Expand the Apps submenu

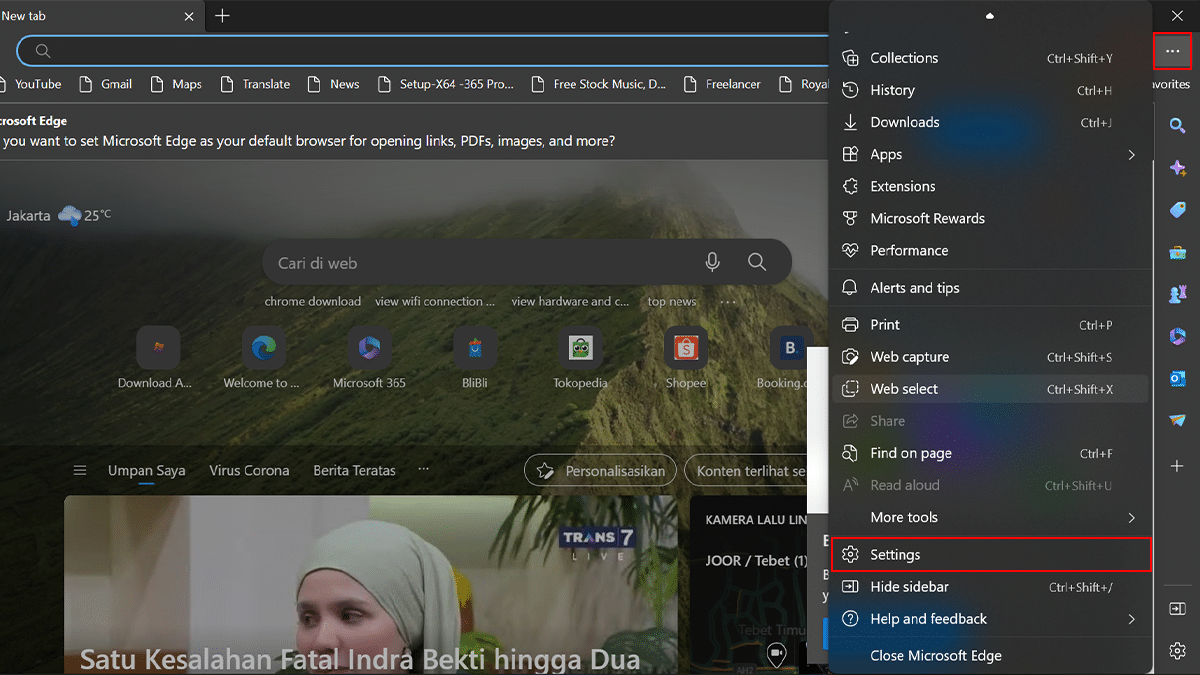tap(990, 154)
